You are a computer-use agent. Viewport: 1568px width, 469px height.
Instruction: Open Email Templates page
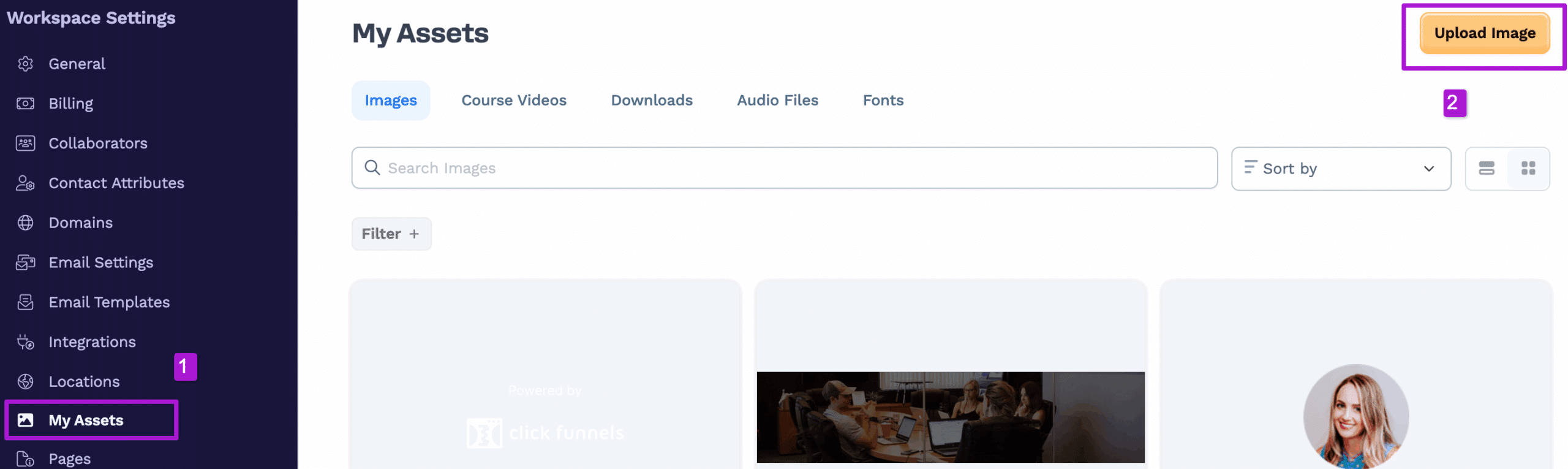point(109,302)
